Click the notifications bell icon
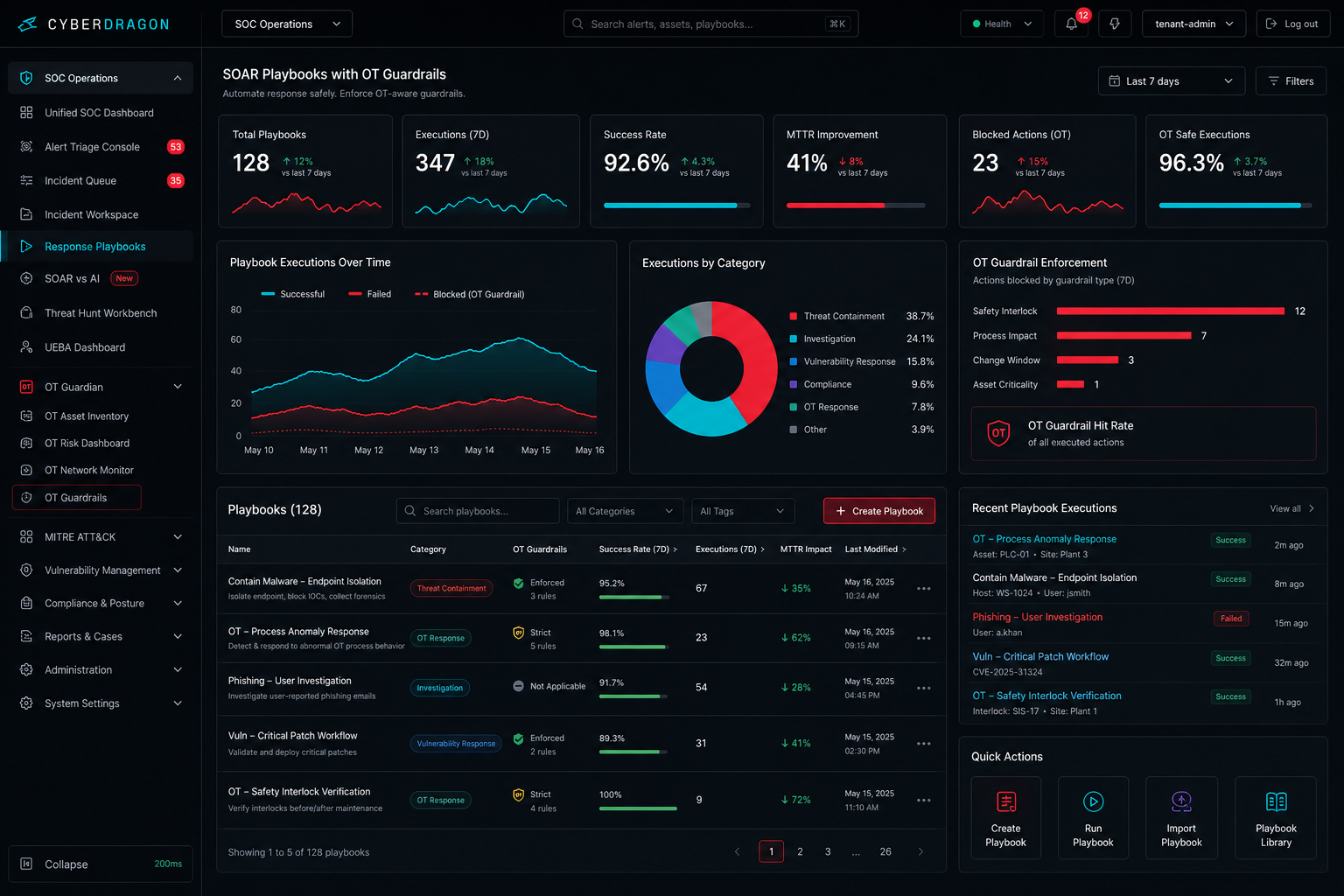This screenshot has width=1344, height=896. point(1071,24)
